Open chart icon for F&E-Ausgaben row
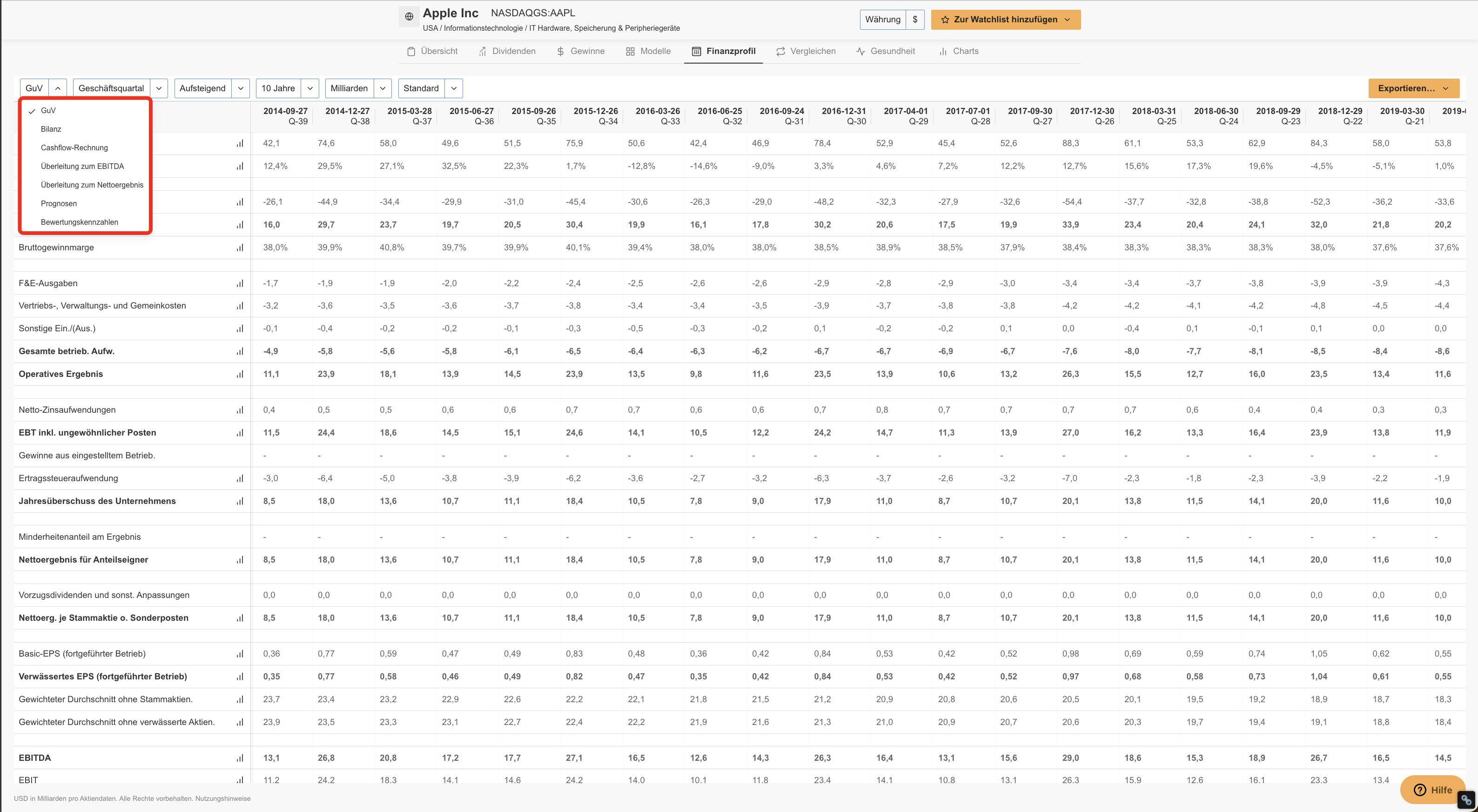The width and height of the screenshot is (1478, 812). click(x=240, y=283)
